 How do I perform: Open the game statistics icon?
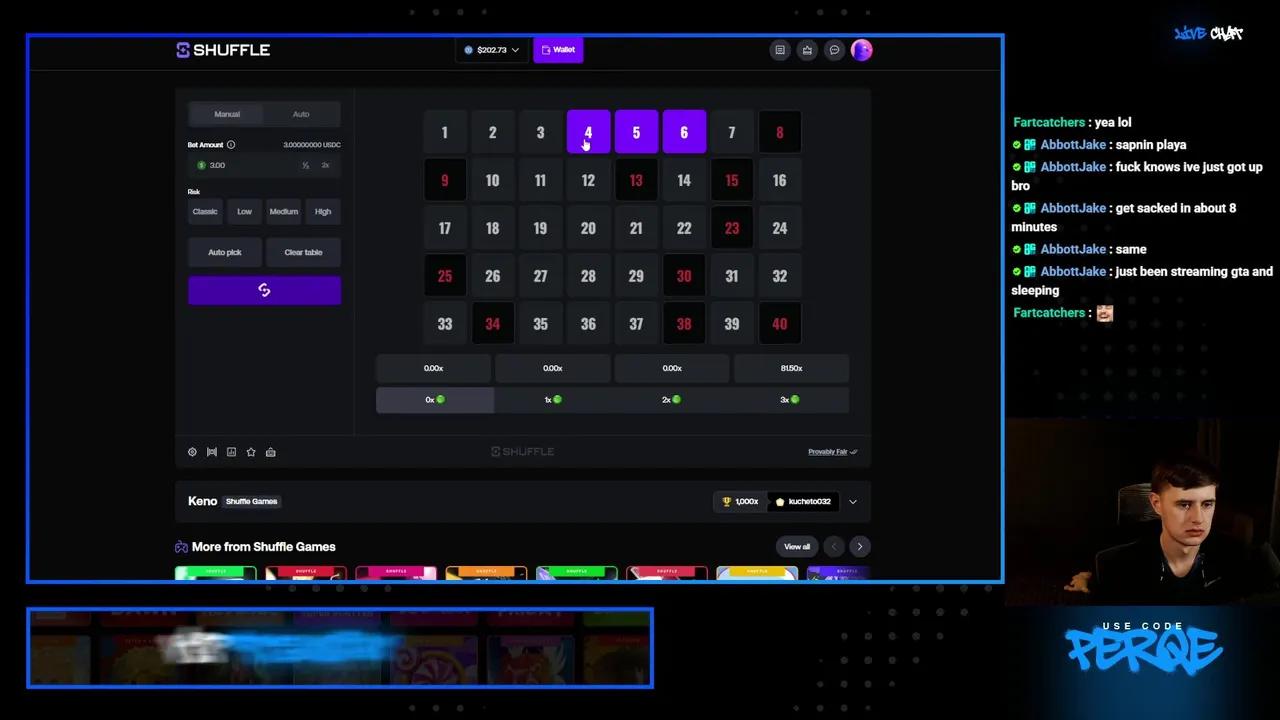pyautogui.click(x=231, y=452)
